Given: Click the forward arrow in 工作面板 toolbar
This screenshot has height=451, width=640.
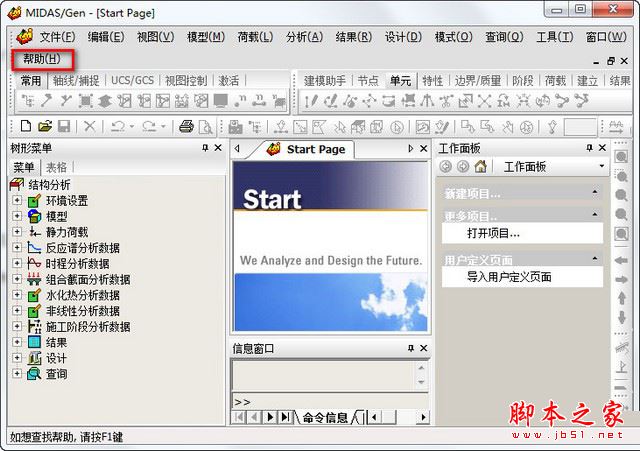Looking at the screenshot, I should pyautogui.click(x=463, y=166).
